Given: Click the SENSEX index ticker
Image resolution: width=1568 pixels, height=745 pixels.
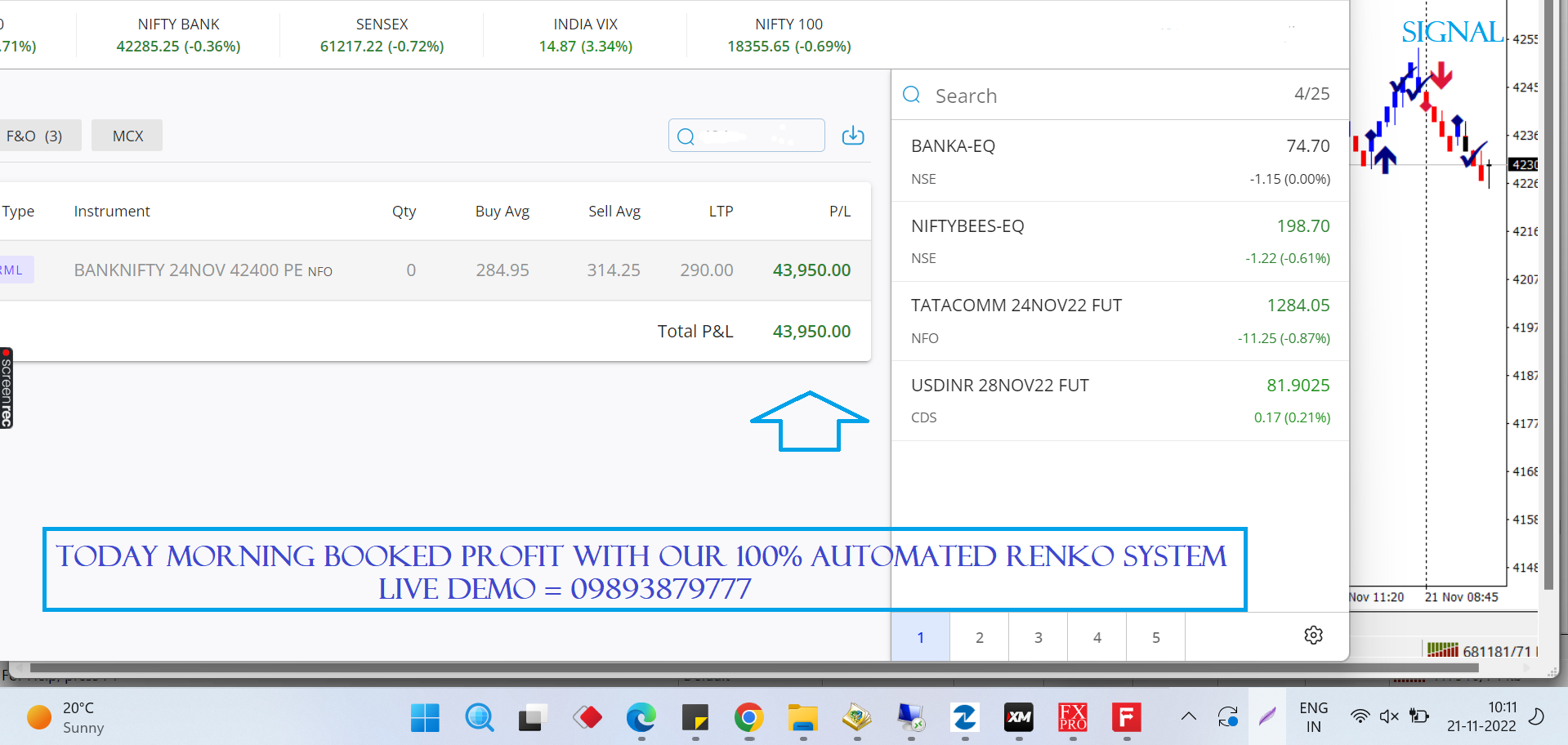Looking at the screenshot, I should pos(382,35).
